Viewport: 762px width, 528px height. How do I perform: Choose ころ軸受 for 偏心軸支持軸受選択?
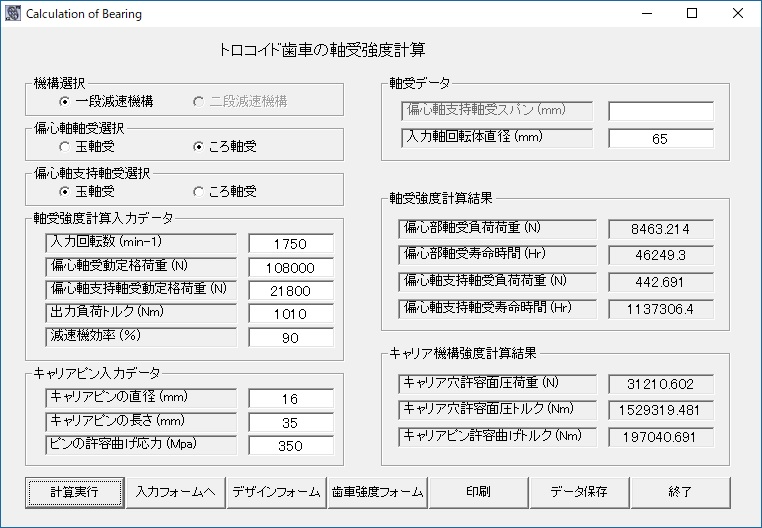[x=198, y=191]
